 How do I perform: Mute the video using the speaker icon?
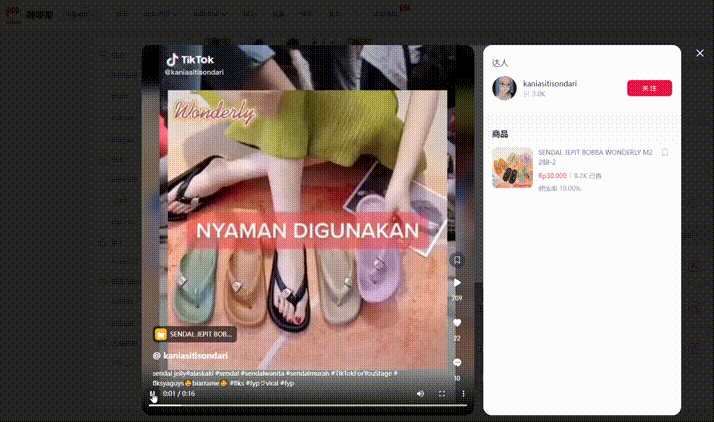pyautogui.click(x=420, y=394)
